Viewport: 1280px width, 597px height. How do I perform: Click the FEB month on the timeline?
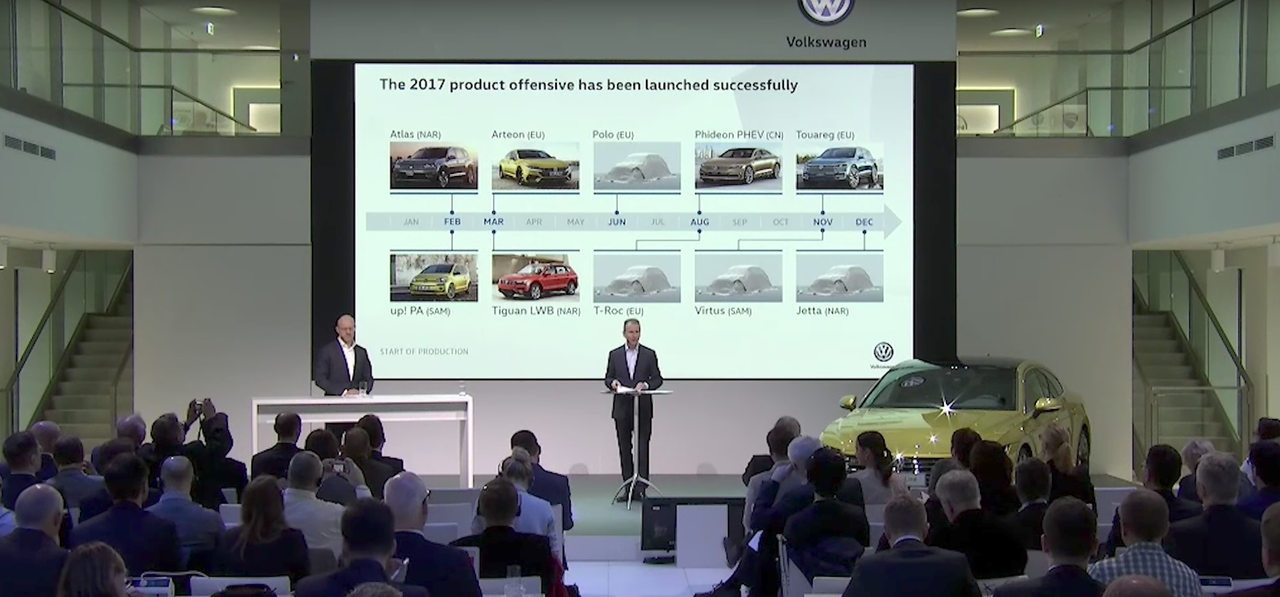pyautogui.click(x=452, y=222)
